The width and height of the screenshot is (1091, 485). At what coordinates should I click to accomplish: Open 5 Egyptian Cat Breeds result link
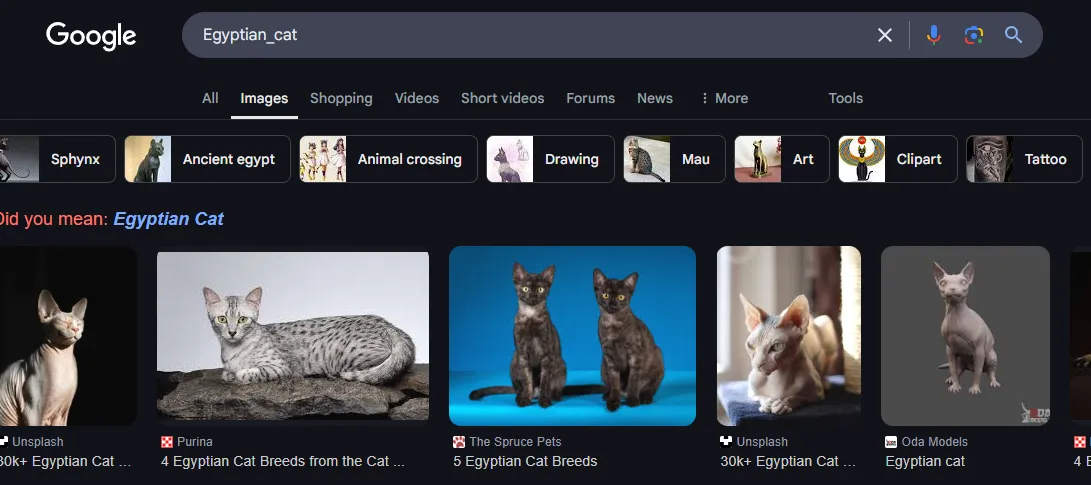[x=525, y=461]
